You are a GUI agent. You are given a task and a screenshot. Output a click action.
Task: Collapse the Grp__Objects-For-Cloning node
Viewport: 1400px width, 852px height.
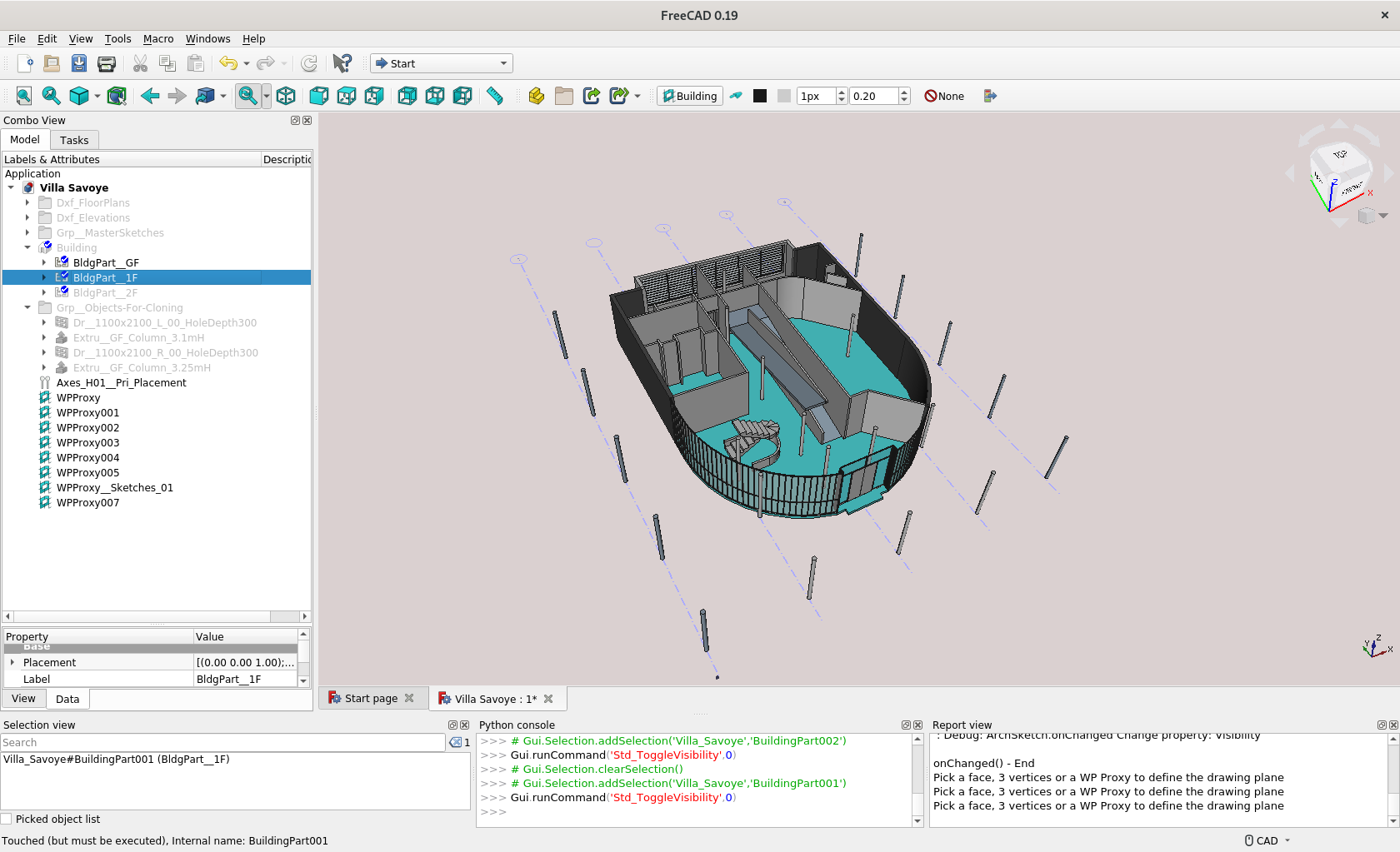(27, 307)
